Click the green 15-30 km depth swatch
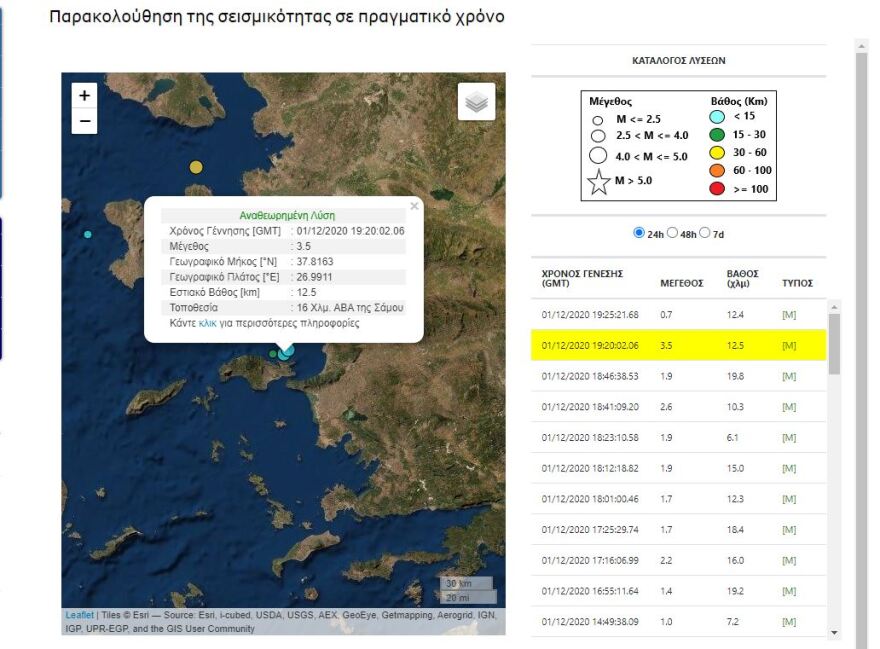The image size is (880, 649). pyautogui.click(x=715, y=133)
